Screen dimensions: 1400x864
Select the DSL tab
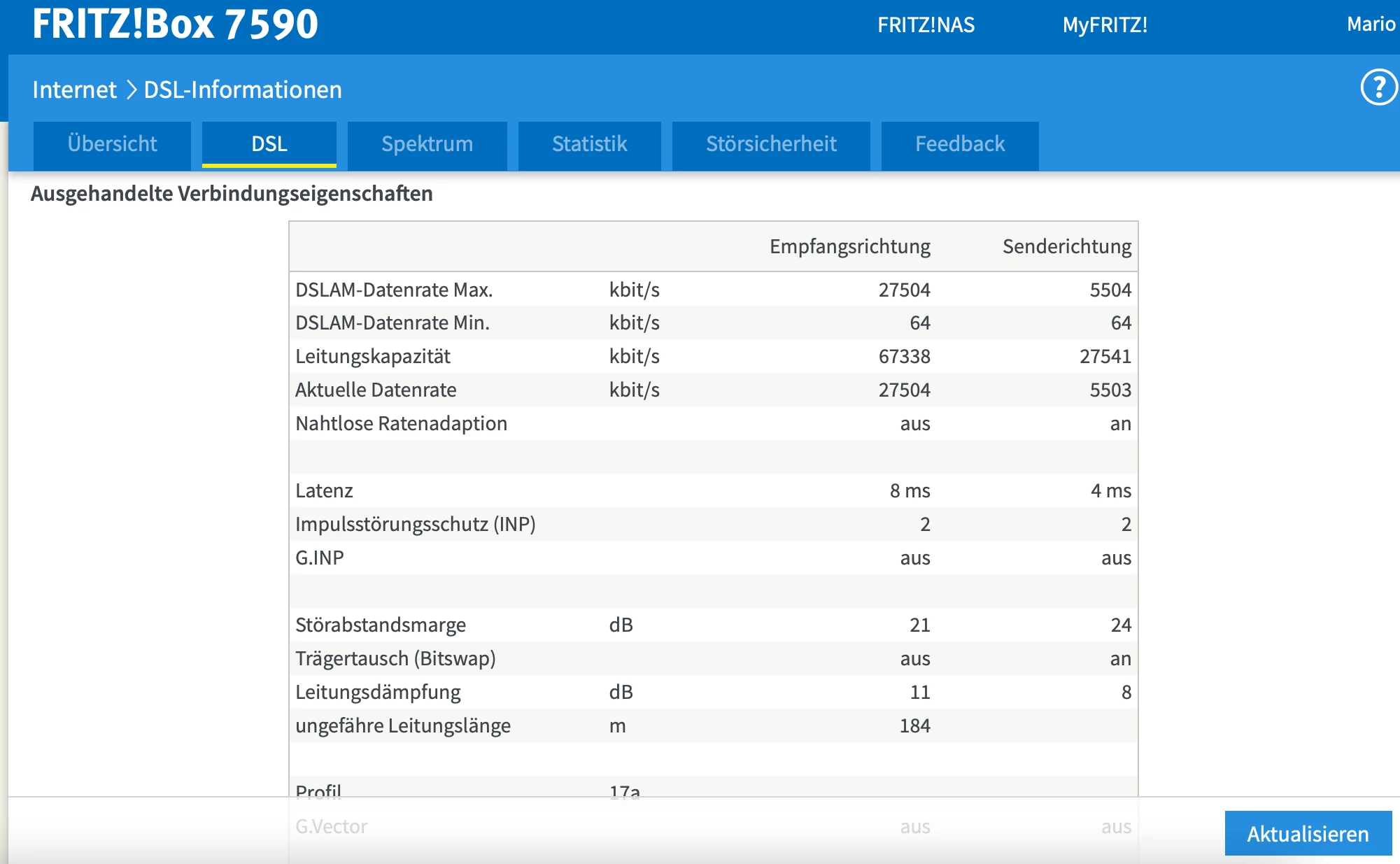tap(269, 144)
